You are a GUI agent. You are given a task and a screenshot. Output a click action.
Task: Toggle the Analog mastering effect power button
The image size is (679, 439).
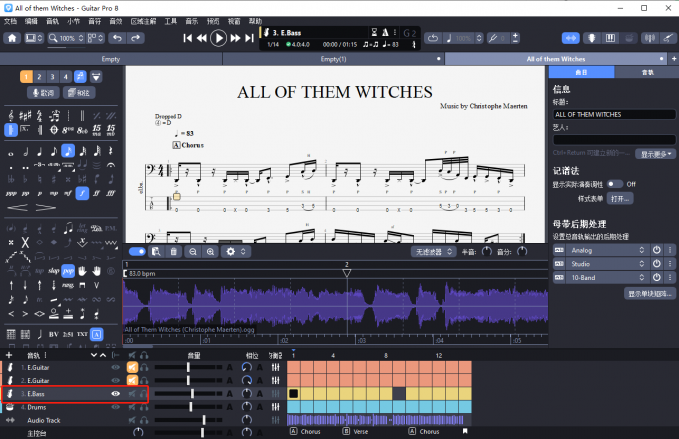[x=657, y=249]
